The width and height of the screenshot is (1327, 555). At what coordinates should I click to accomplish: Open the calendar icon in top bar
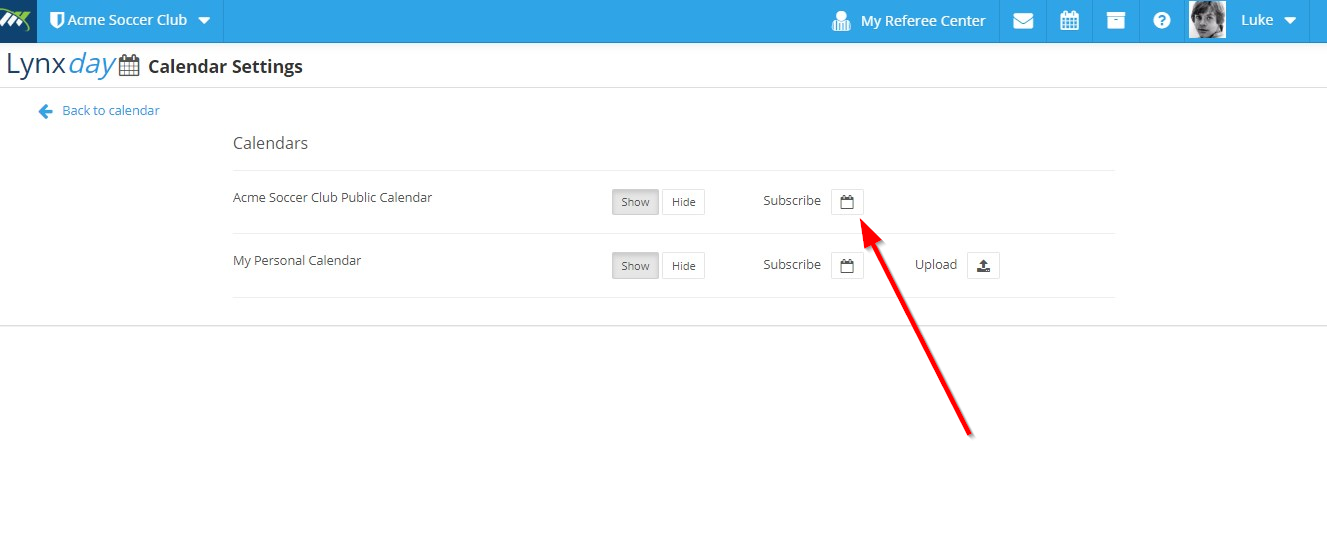coord(1069,21)
